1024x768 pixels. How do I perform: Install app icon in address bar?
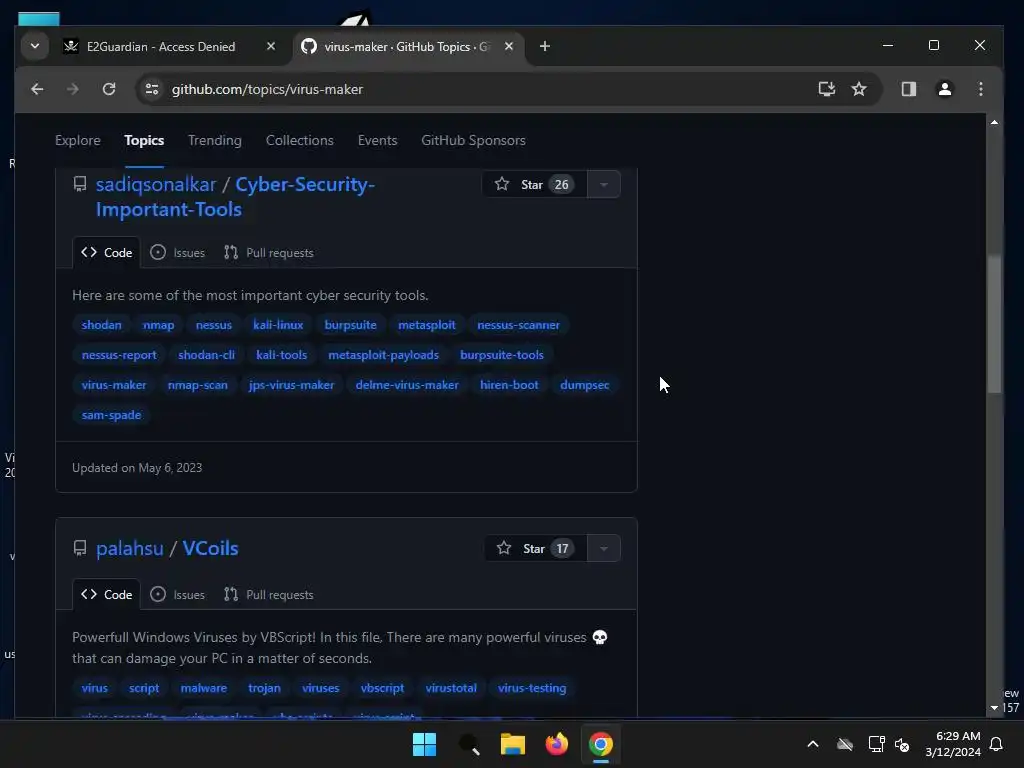(x=827, y=89)
